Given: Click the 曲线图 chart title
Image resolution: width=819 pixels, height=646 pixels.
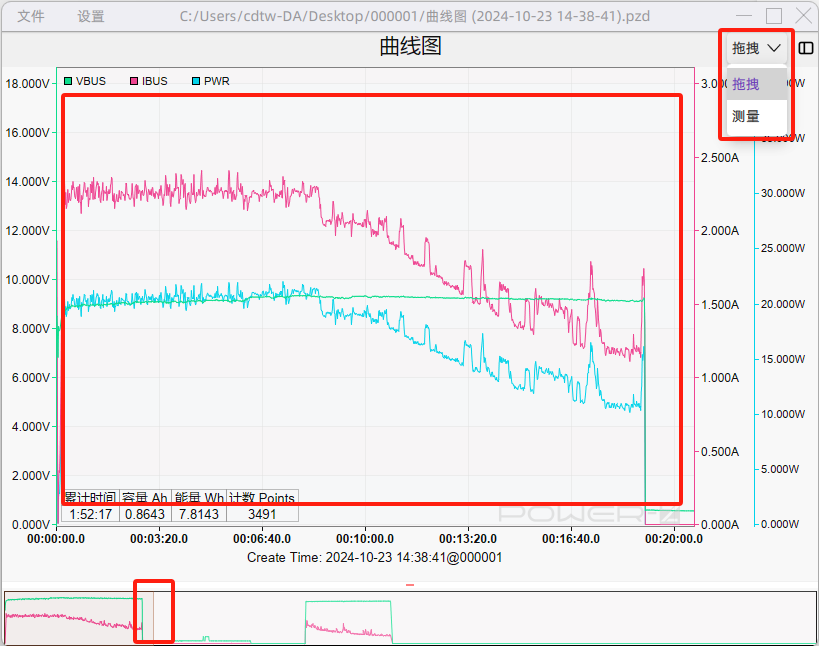Looking at the screenshot, I should pyautogui.click(x=410, y=46).
